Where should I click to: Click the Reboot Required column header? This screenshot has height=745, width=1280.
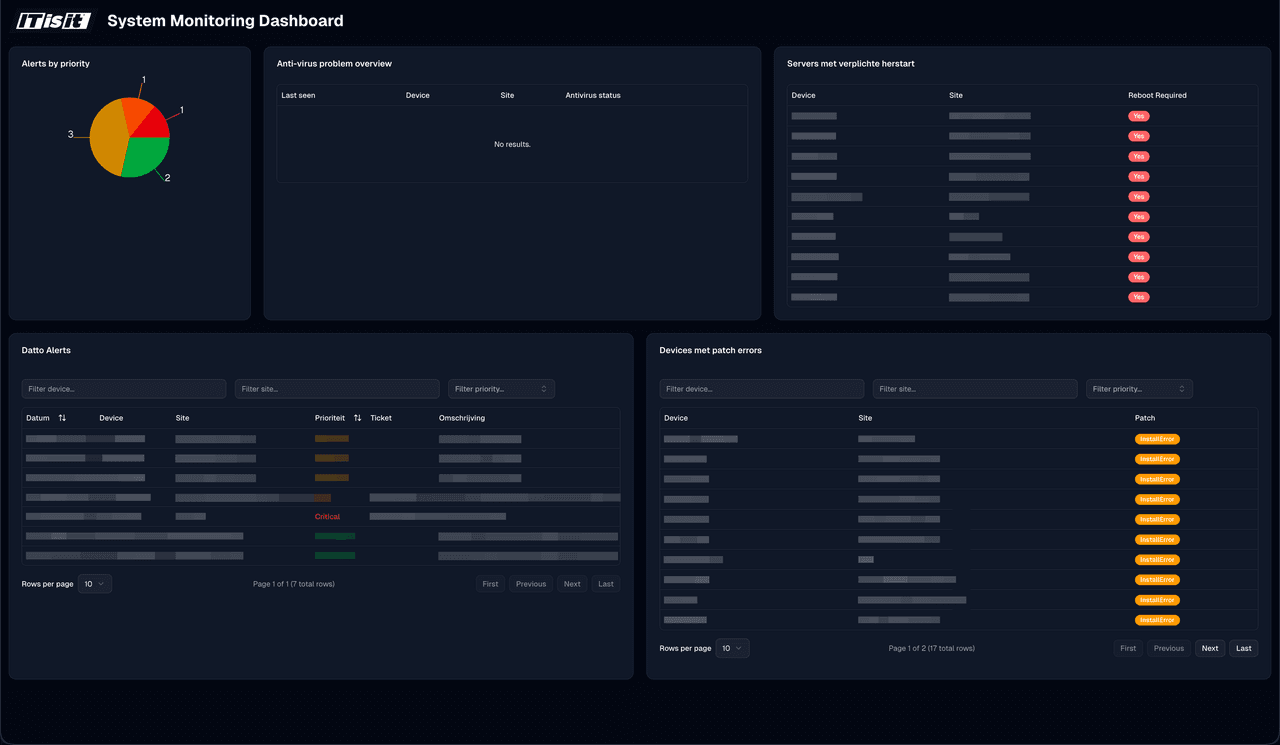pos(1157,96)
